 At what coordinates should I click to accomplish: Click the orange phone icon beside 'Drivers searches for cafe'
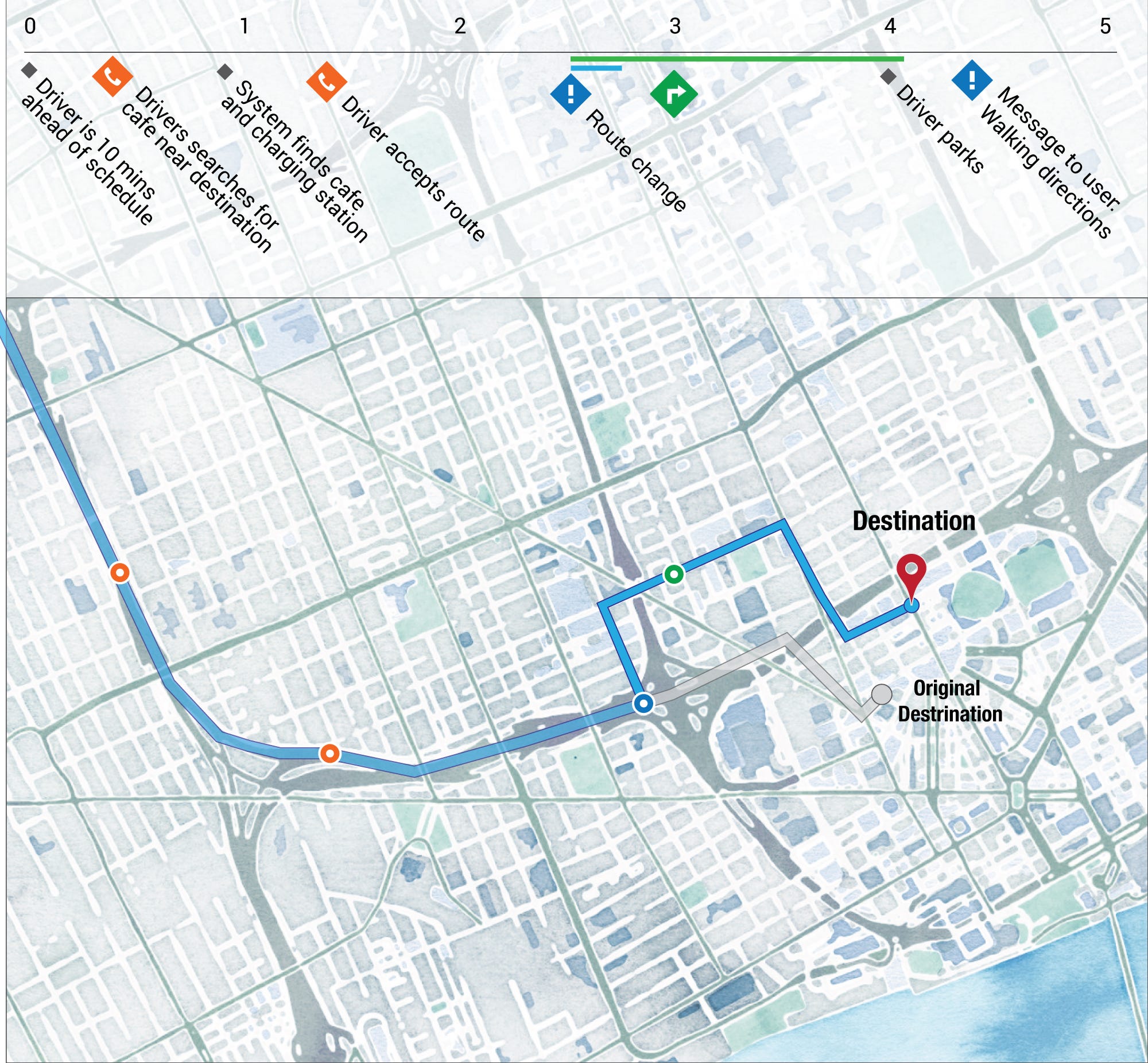tap(113, 77)
